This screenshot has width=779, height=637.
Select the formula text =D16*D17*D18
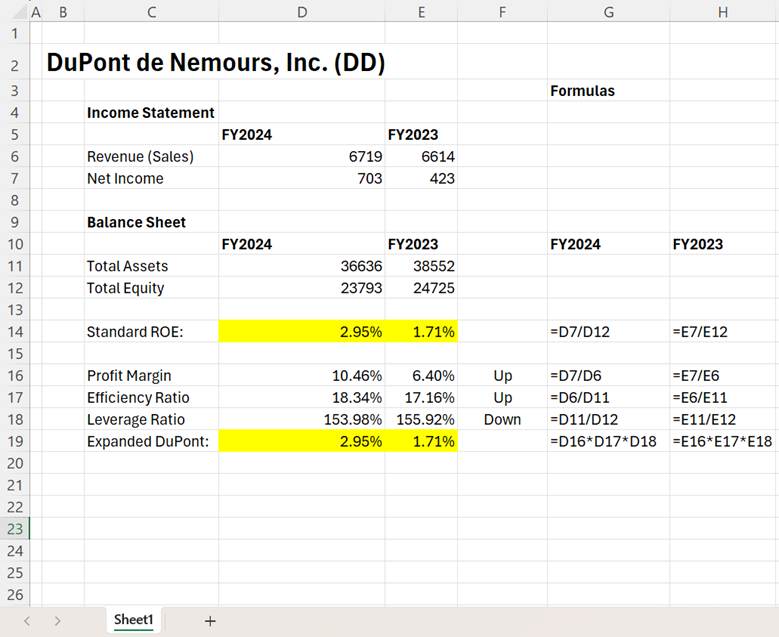click(x=604, y=441)
